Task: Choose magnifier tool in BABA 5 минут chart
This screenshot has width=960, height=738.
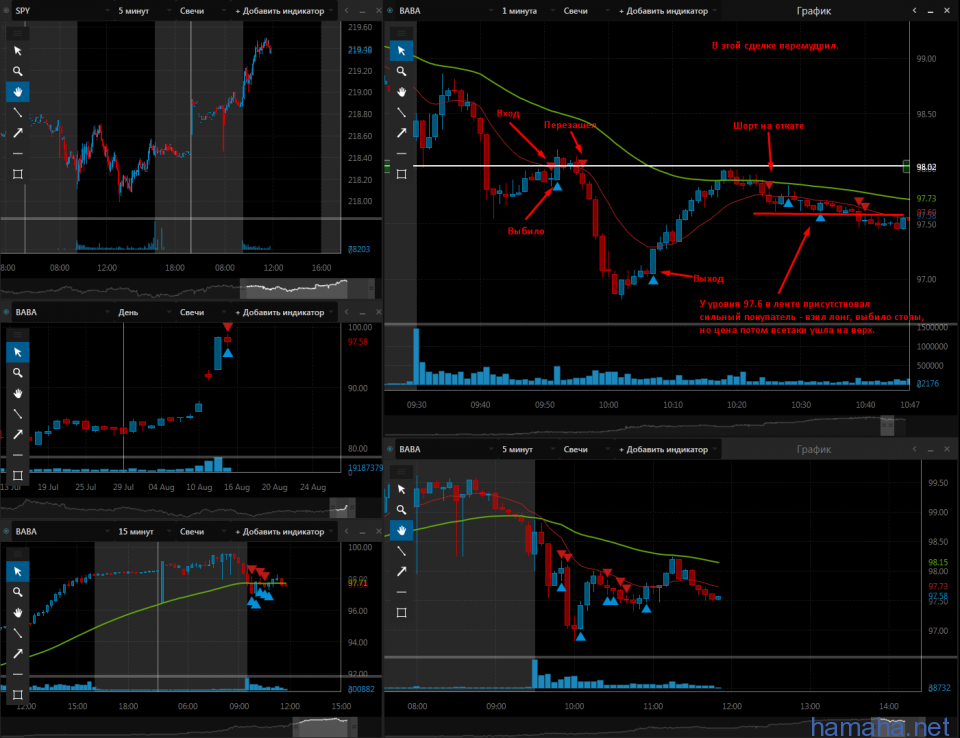Action: (402, 510)
